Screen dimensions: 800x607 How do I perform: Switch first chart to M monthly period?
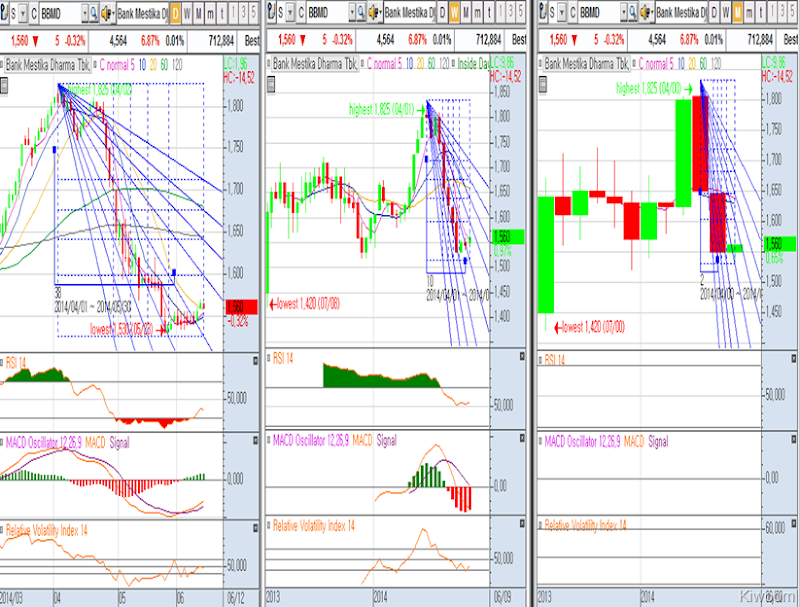click(x=198, y=13)
